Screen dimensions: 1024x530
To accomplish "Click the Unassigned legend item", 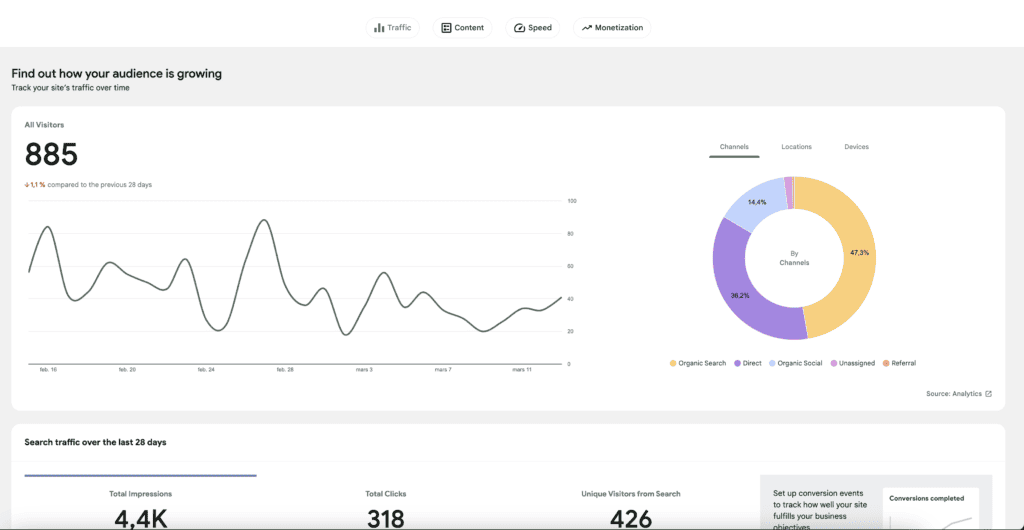I will click(x=852, y=363).
